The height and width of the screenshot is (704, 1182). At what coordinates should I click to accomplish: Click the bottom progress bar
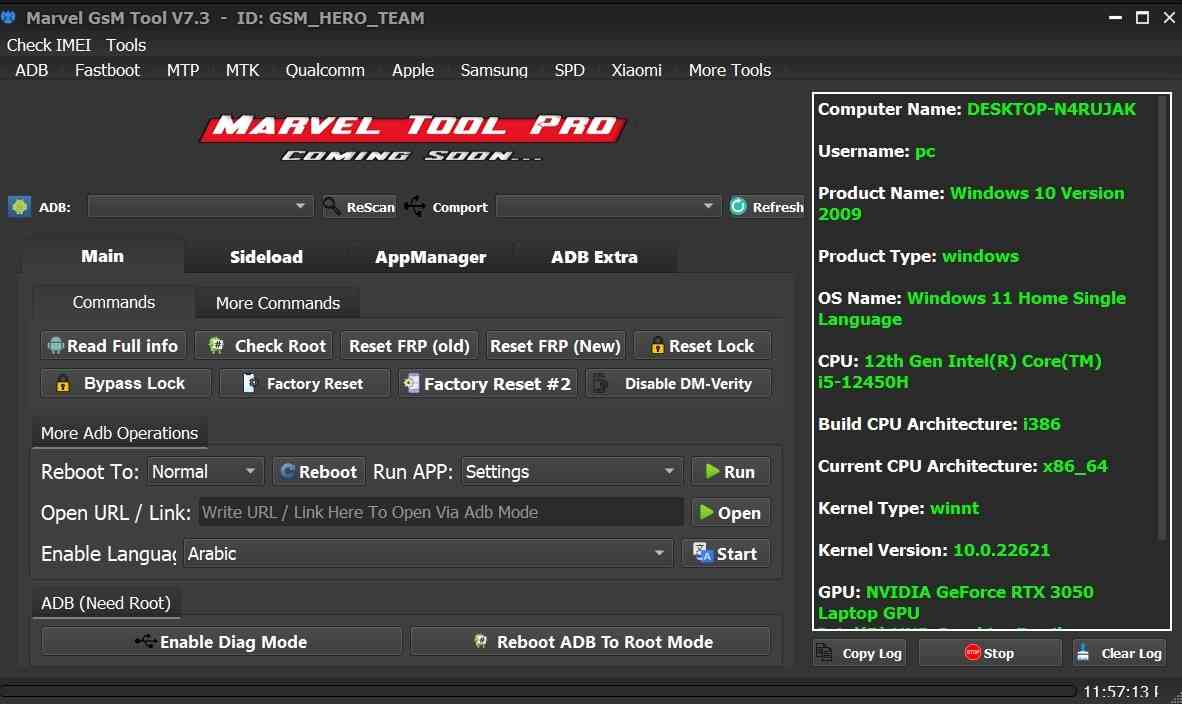[x=537, y=690]
